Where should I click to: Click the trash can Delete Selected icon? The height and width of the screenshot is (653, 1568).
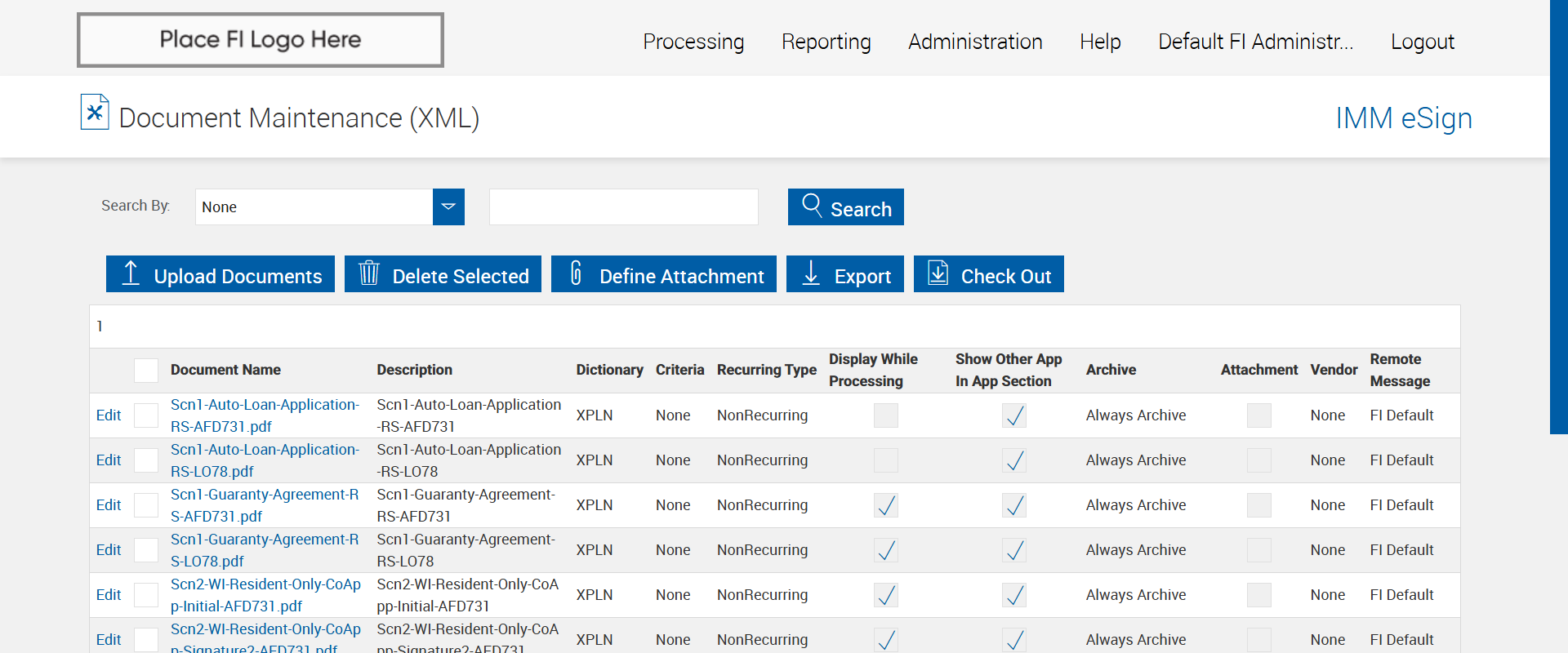click(x=369, y=273)
